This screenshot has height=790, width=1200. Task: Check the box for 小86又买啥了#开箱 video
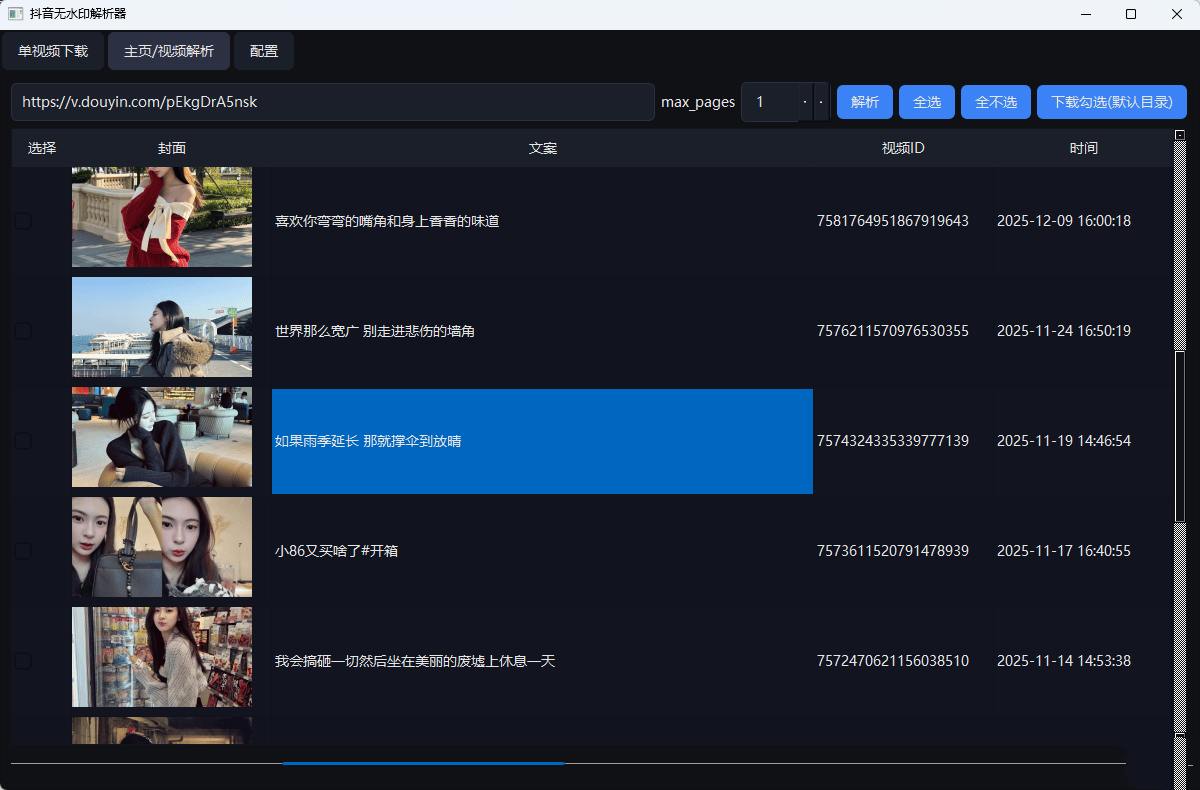click(x=22, y=549)
